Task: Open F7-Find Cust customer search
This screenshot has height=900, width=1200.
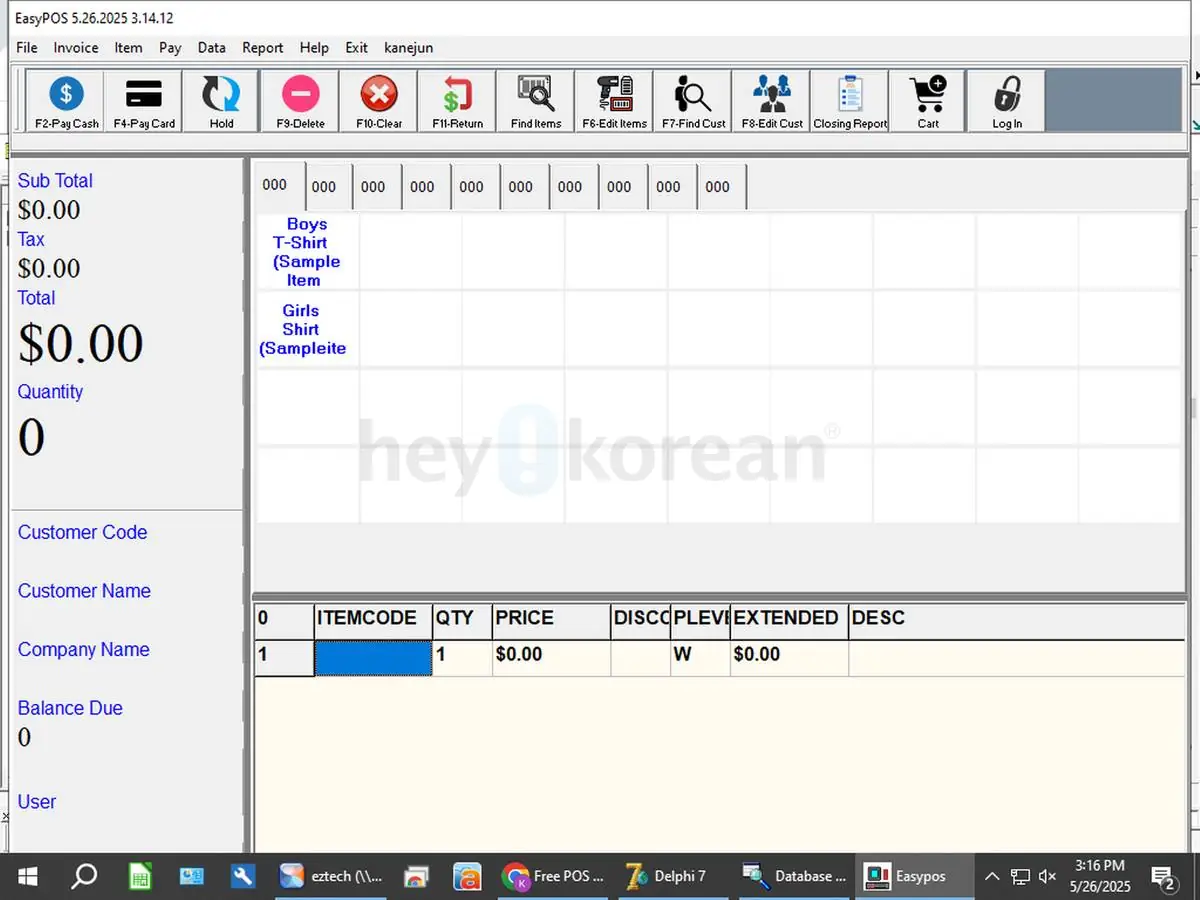Action: pos(693,101)
